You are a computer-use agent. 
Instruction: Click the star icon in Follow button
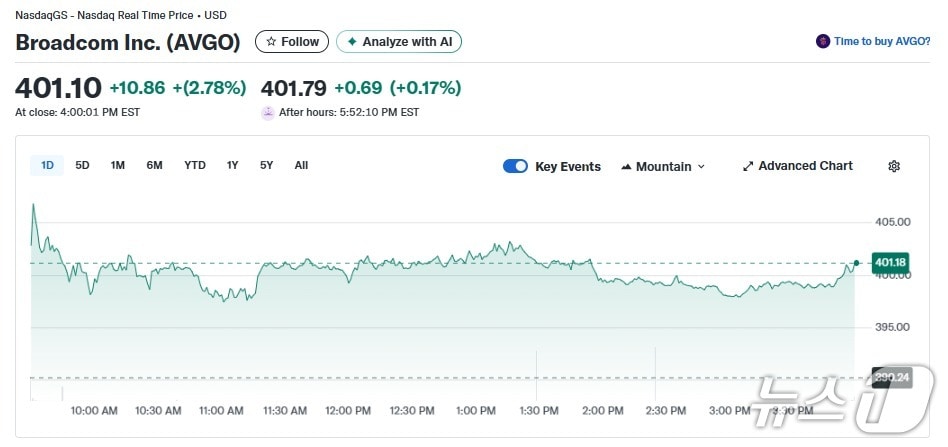(x=271, y=42)
